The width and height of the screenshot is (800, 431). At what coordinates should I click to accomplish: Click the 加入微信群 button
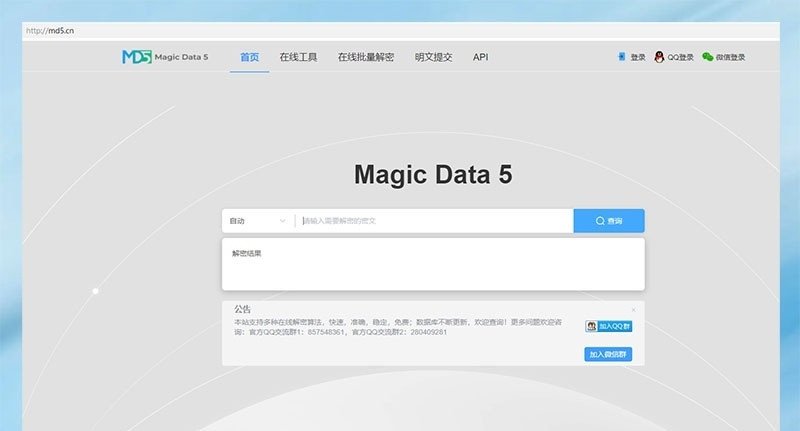click(x=608, y=354)
